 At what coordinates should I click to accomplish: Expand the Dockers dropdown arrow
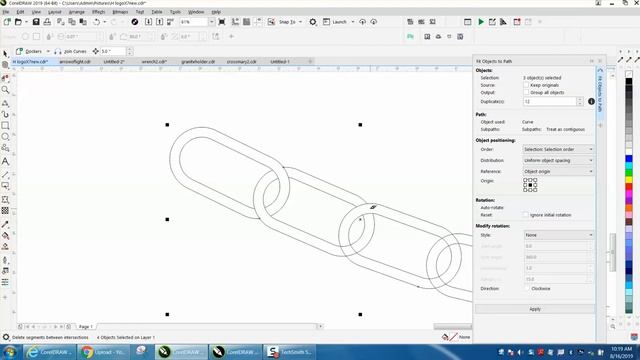click(48, 51)
